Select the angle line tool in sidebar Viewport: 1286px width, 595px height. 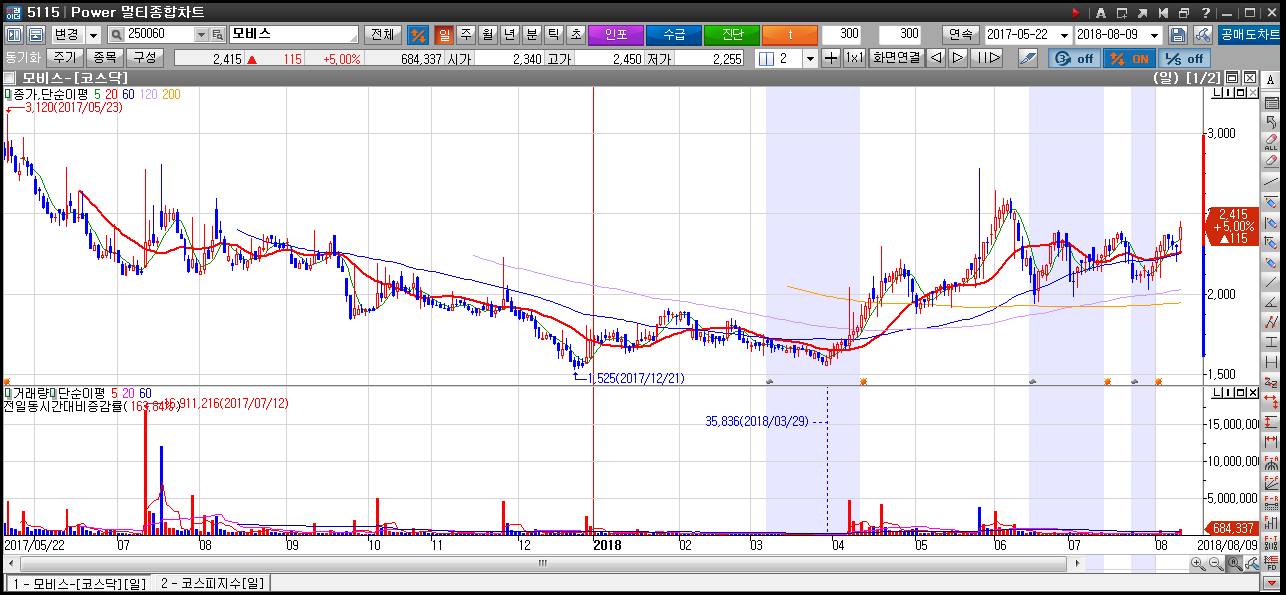tap(1271, 301)
